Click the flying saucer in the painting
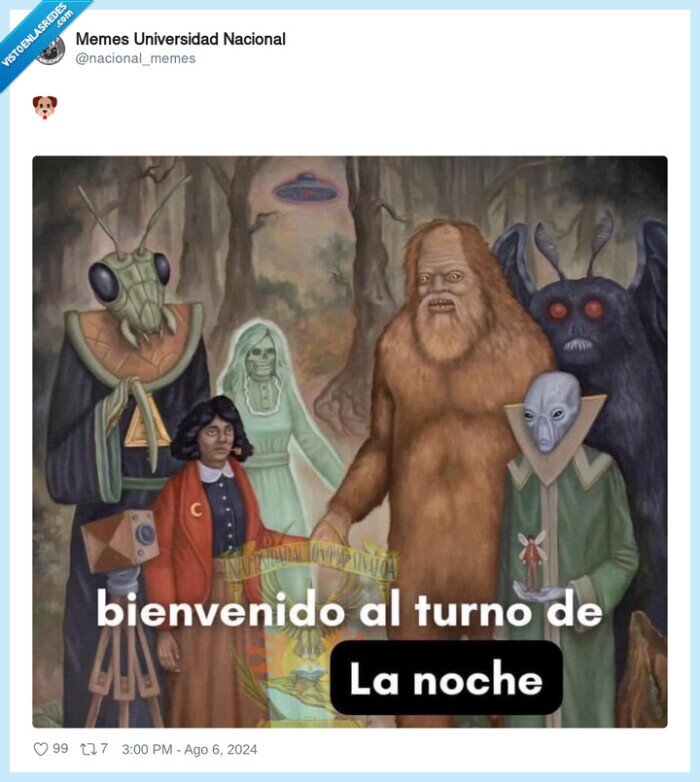The width and height of the screenshot is (700, 782). click(x=307, y=190)
